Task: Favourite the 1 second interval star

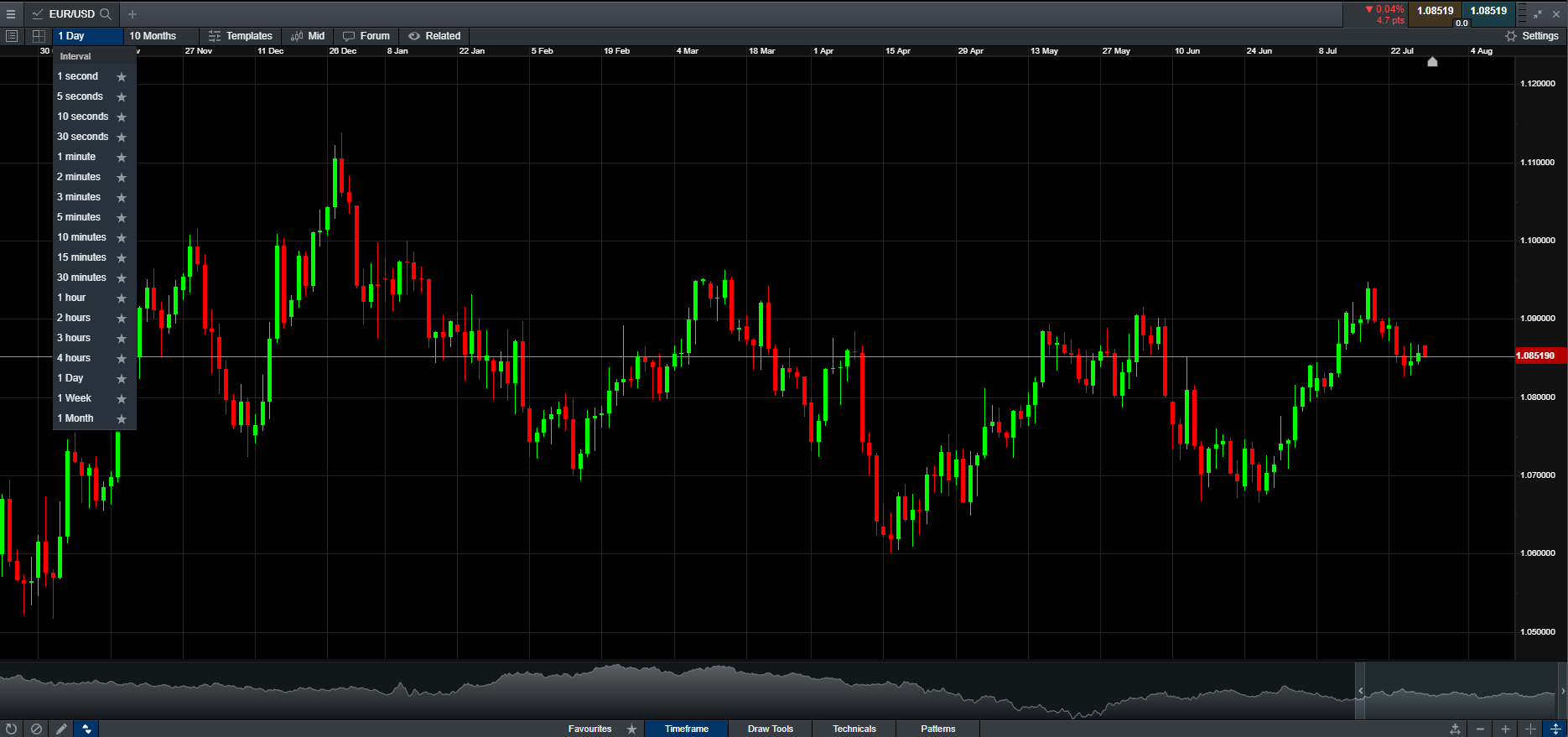Action: [122, 77]
